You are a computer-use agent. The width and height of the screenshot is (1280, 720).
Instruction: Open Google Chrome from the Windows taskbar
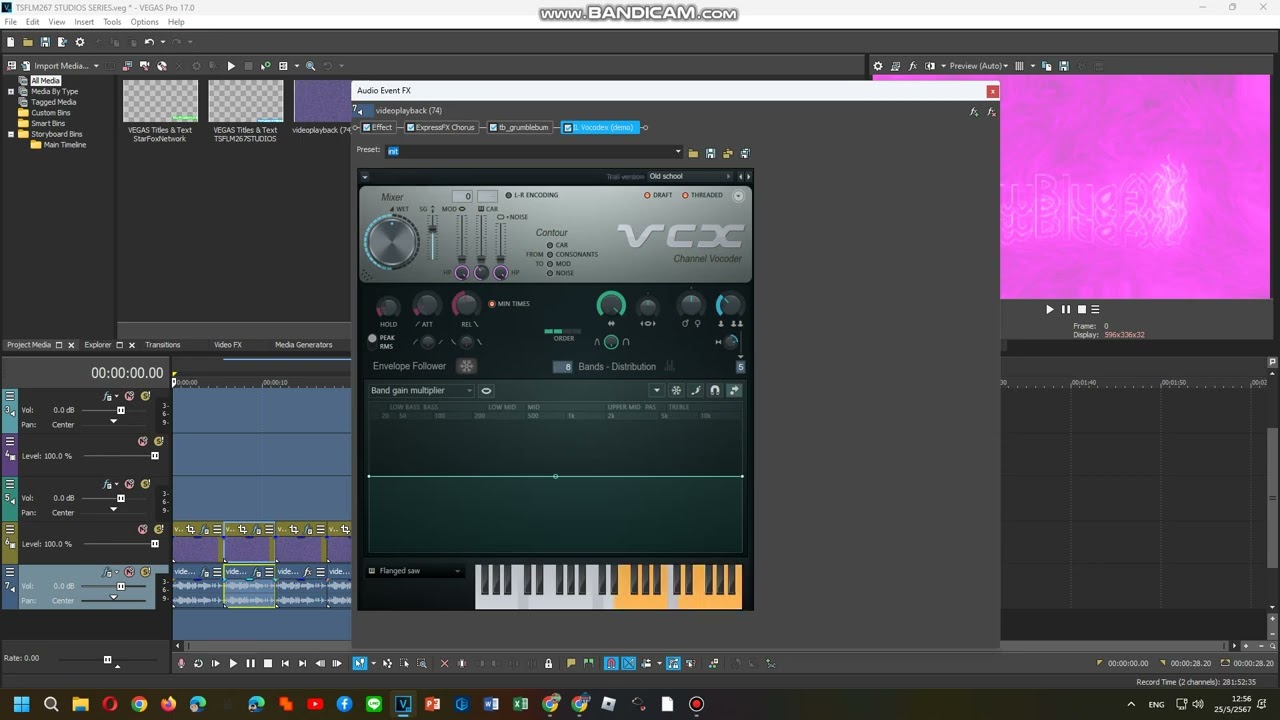point(139,704)
